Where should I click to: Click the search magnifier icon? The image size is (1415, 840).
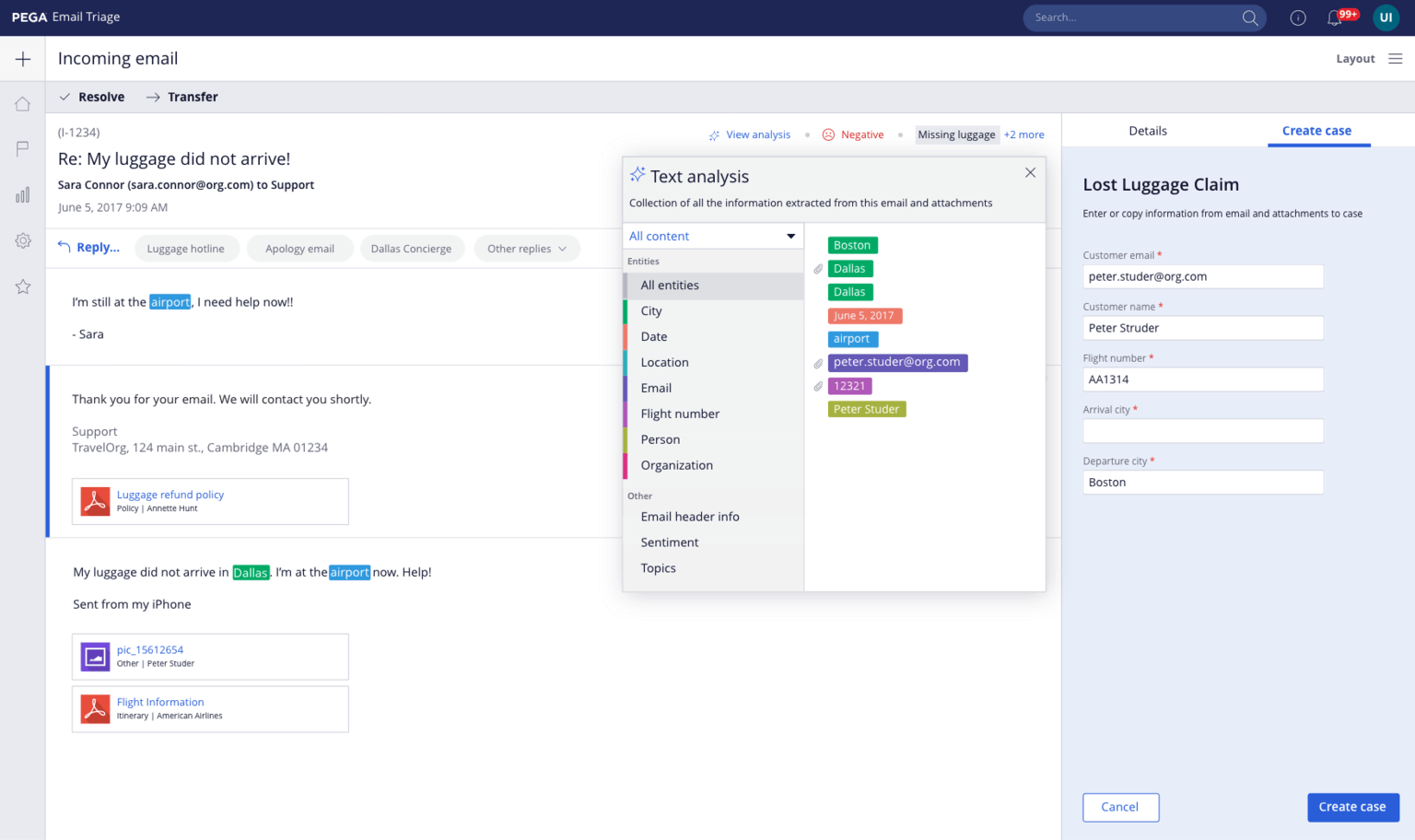(1249, 17)
